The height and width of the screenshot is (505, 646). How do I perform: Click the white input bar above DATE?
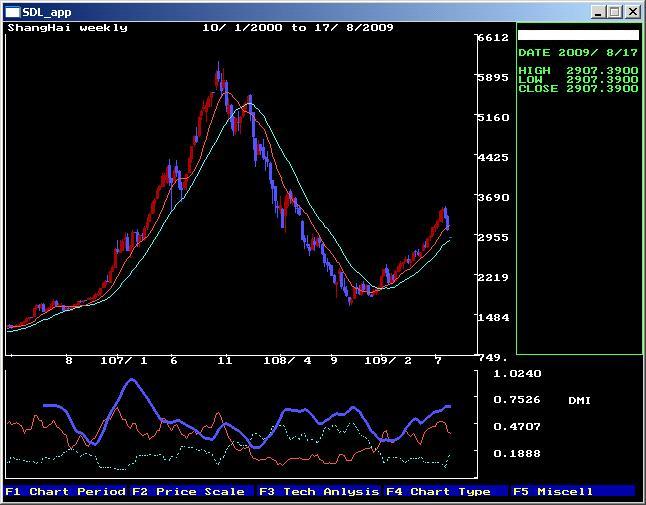(x=578, y=35)
